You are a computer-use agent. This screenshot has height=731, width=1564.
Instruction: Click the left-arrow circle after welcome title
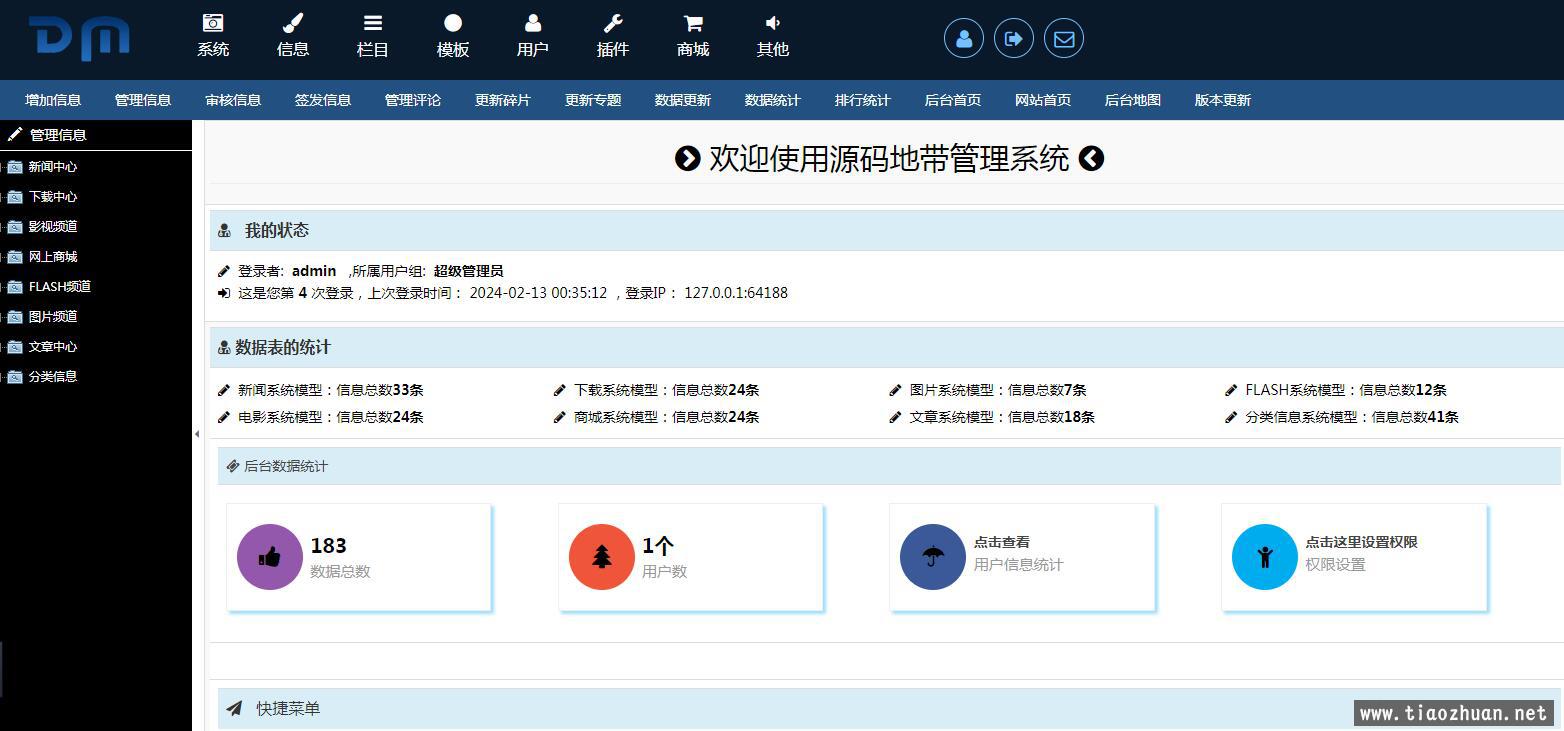click(x=1091, y=158)
